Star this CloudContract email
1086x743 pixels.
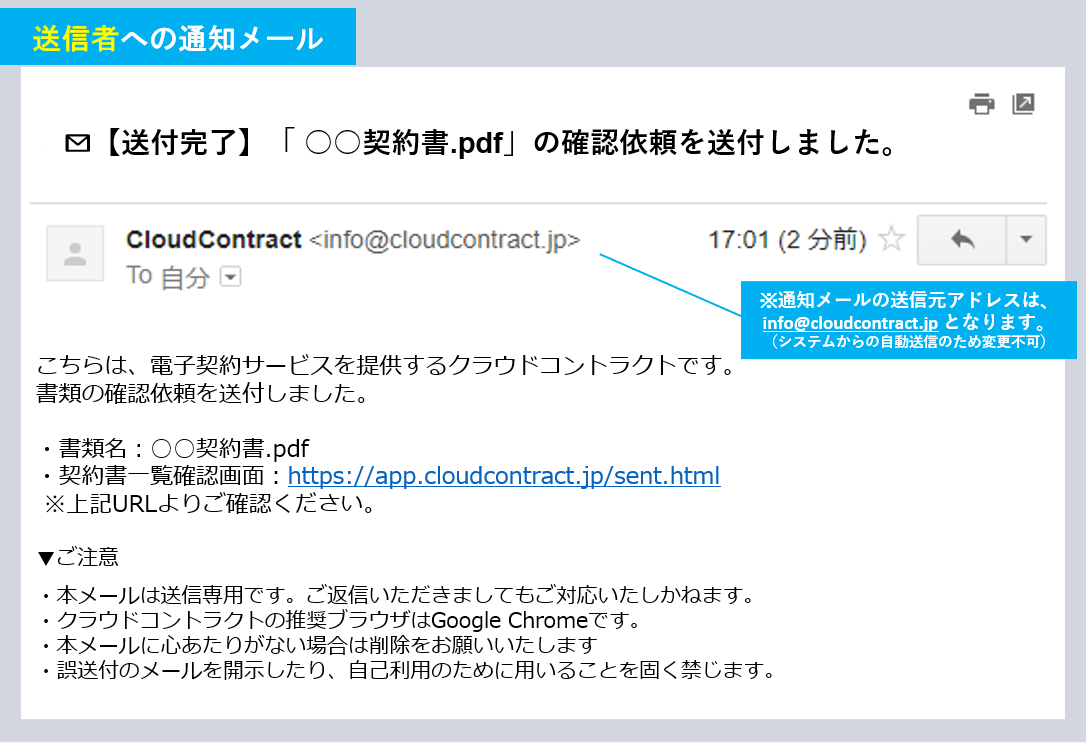891,240
